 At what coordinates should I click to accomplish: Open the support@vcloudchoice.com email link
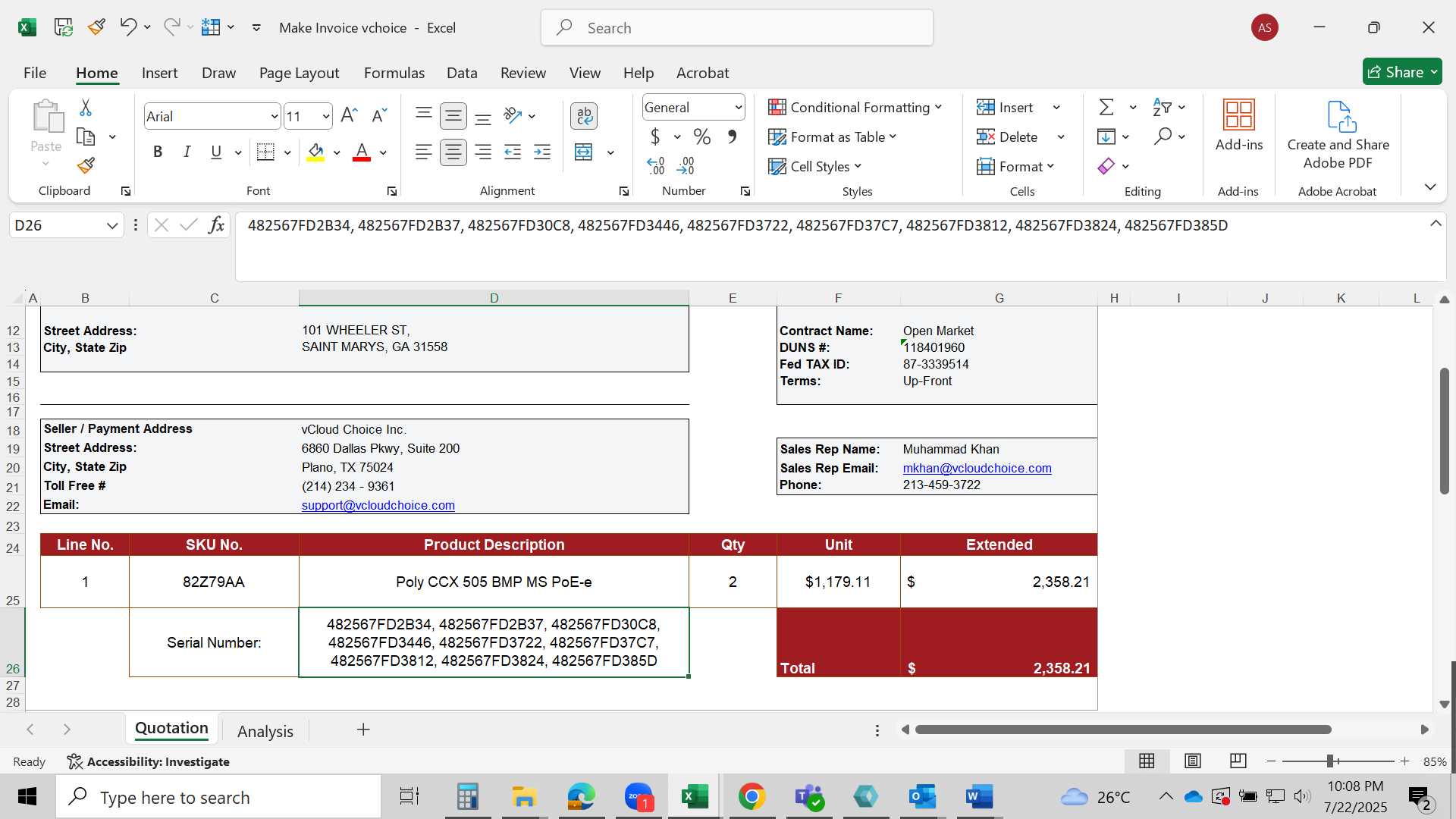(x=378, y=505)
